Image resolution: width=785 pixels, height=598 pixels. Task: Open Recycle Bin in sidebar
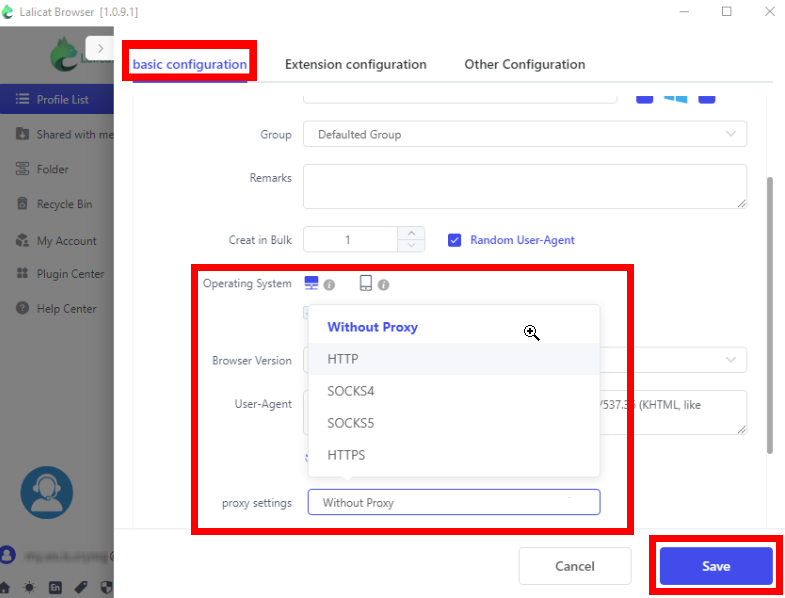click(x=57, y=204)
